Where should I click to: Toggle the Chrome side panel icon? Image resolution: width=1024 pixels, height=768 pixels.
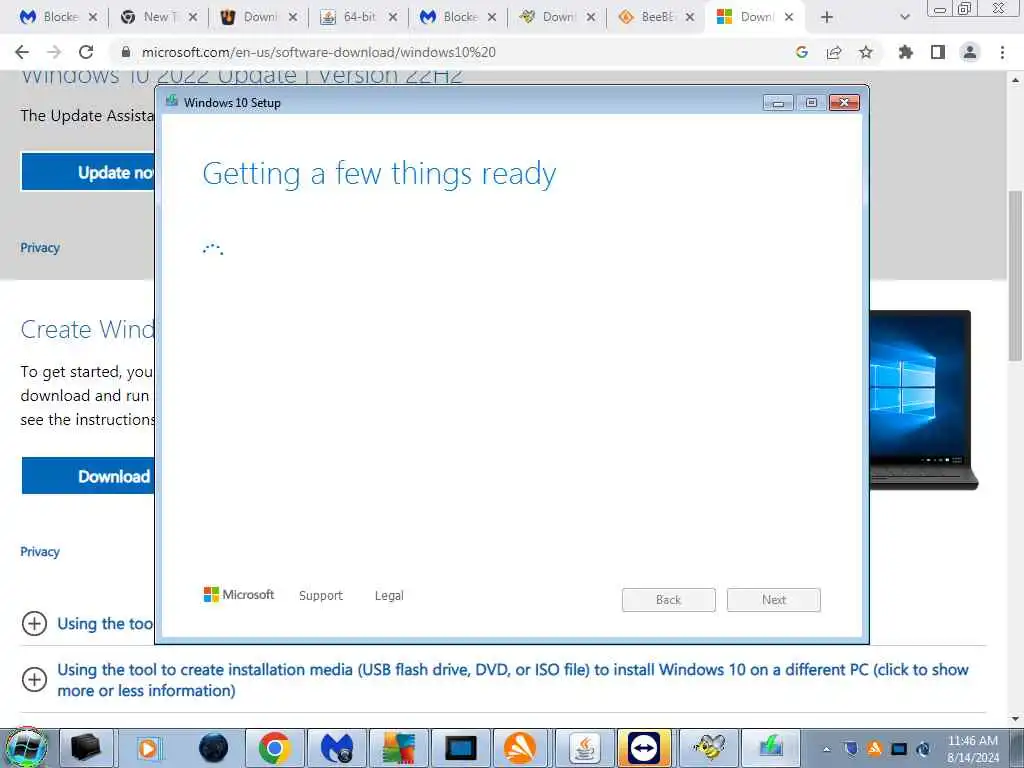pyautogui.click(x=938, y=52)
